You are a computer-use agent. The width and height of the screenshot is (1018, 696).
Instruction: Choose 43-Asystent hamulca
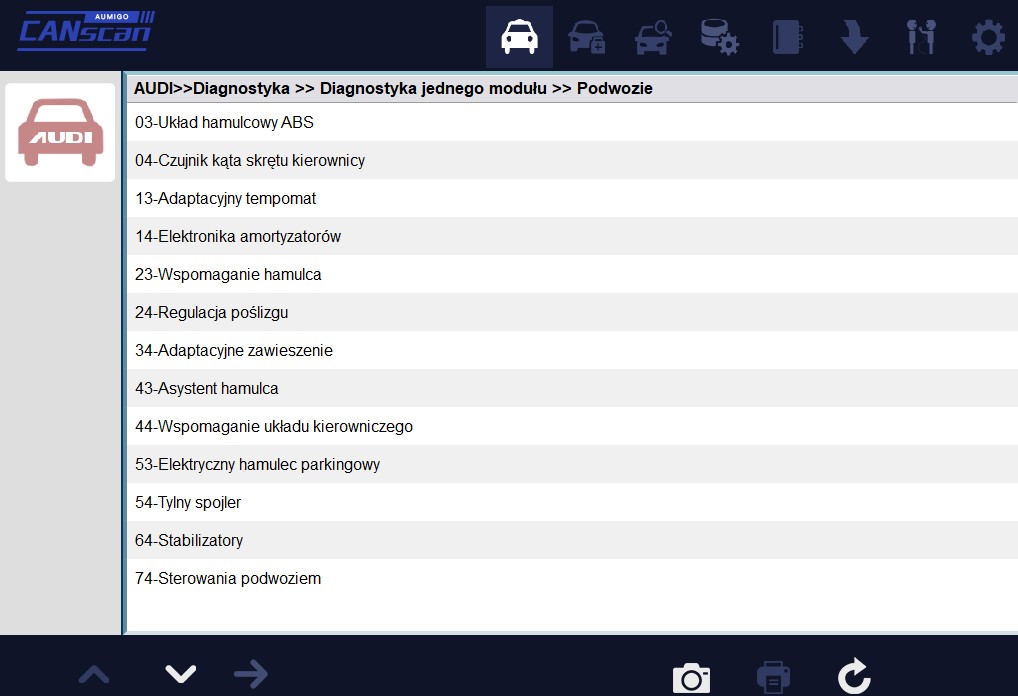[573, 388]
